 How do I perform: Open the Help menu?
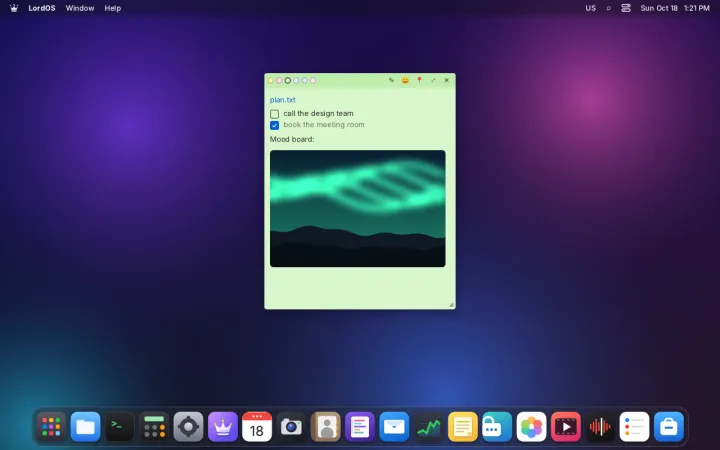tap(112, 8)
